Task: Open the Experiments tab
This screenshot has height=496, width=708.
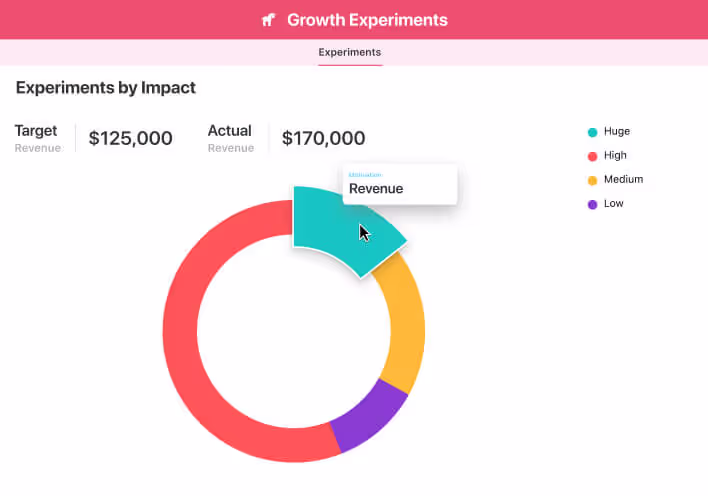Action: click(350, 53)
